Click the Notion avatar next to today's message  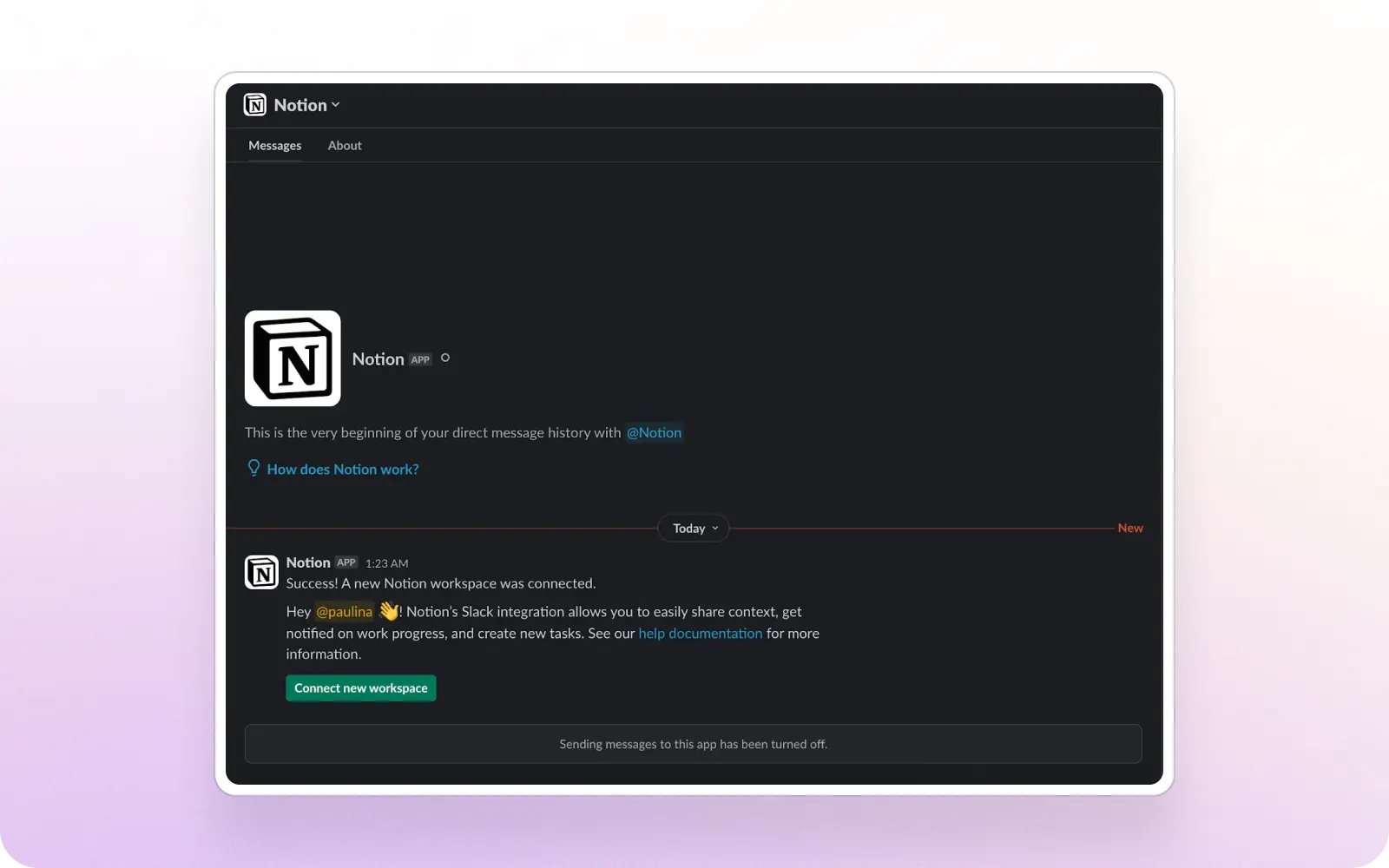[261, 572]
